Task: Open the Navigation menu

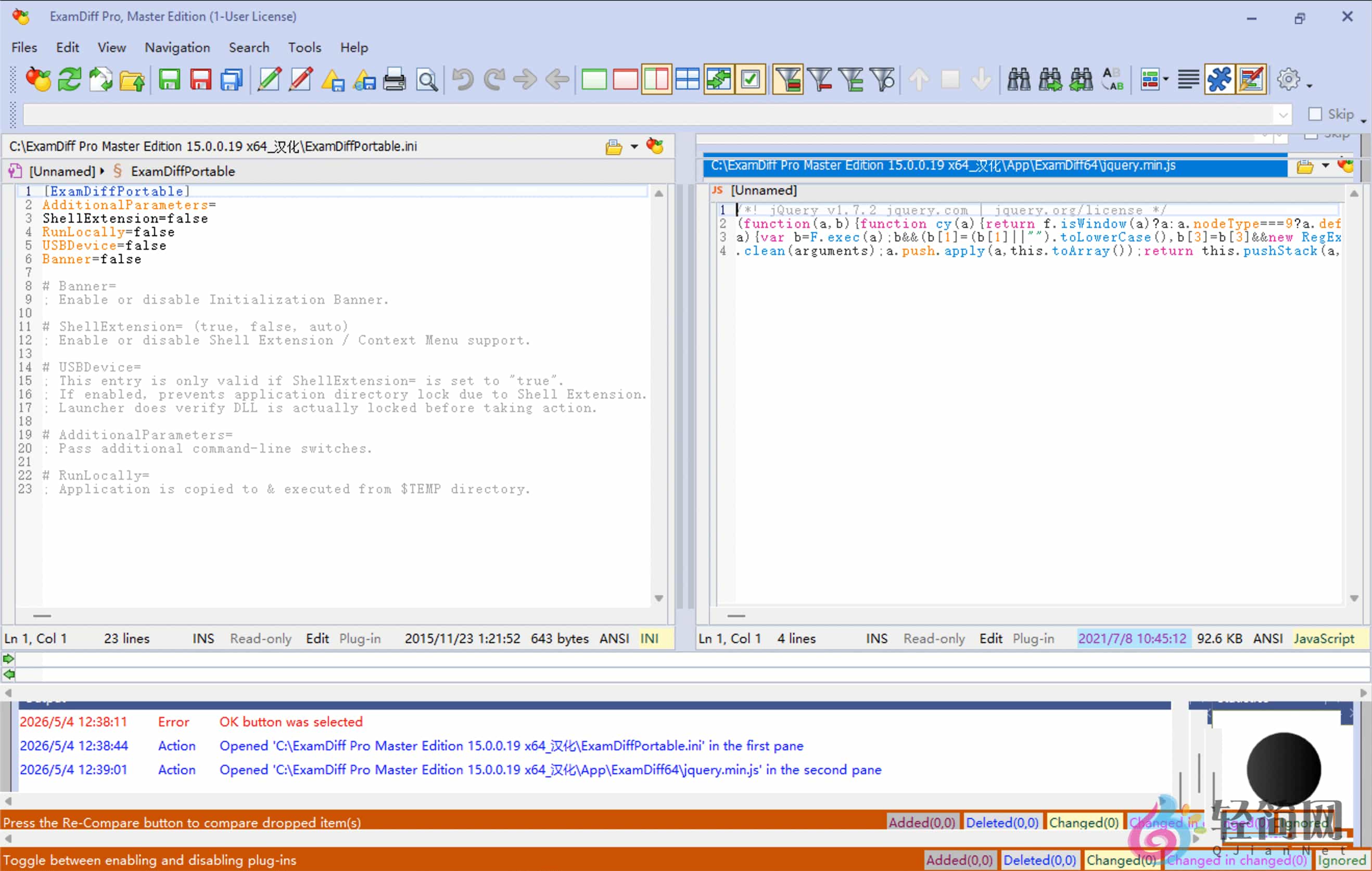Action: click(x=177, y=47)
